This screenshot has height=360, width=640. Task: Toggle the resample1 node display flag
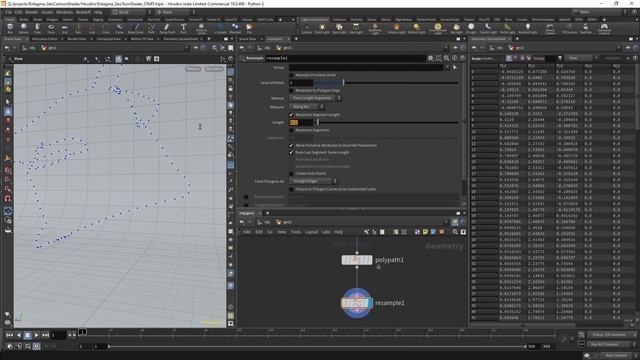pyautogui.click(x=370, y=303)
